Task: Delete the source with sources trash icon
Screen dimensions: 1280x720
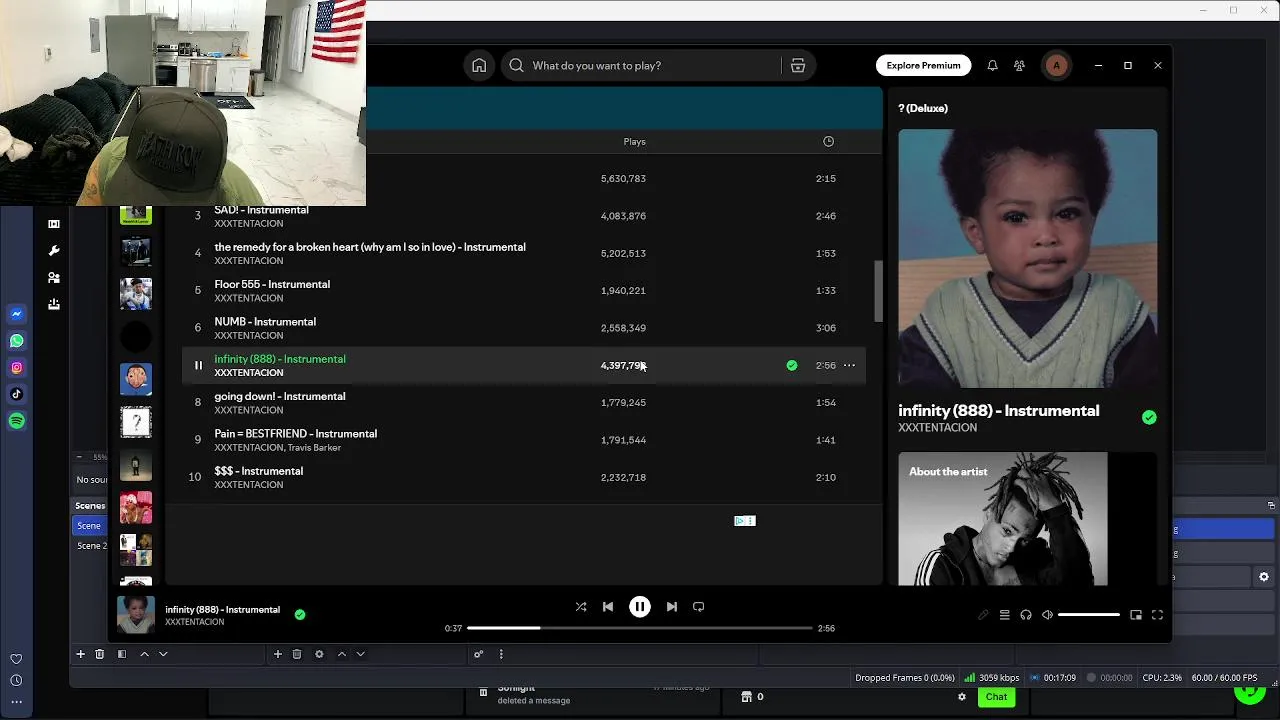Action: click(297, 654)
